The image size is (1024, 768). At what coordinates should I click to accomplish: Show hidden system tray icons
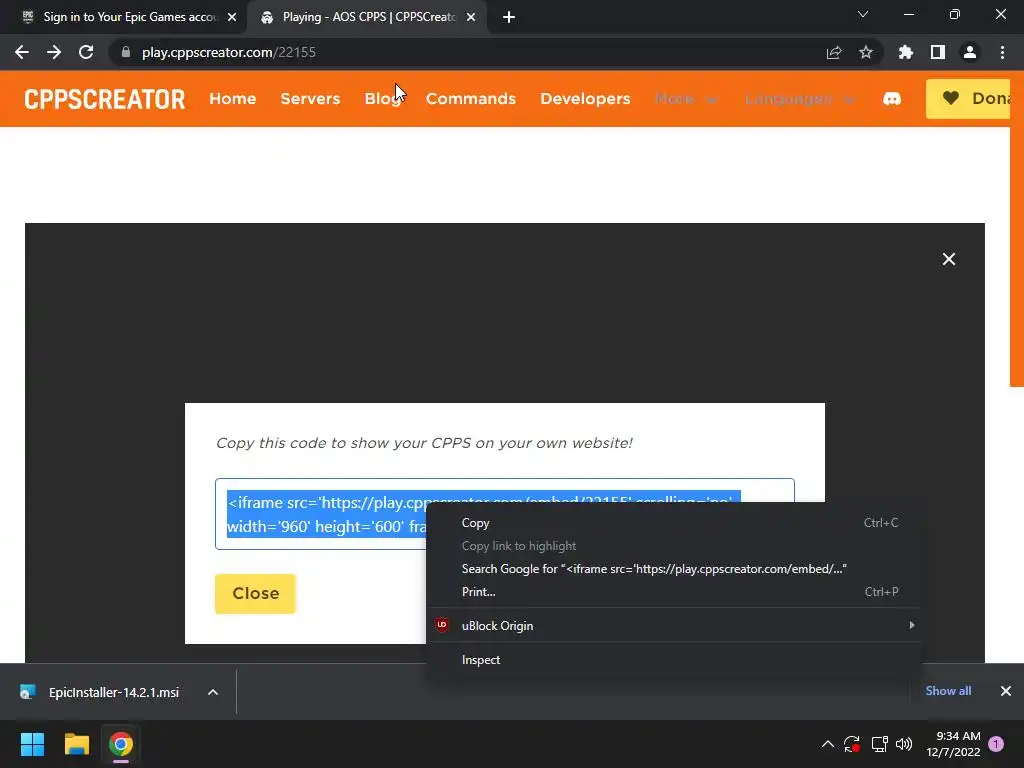(x=827, y=744)
